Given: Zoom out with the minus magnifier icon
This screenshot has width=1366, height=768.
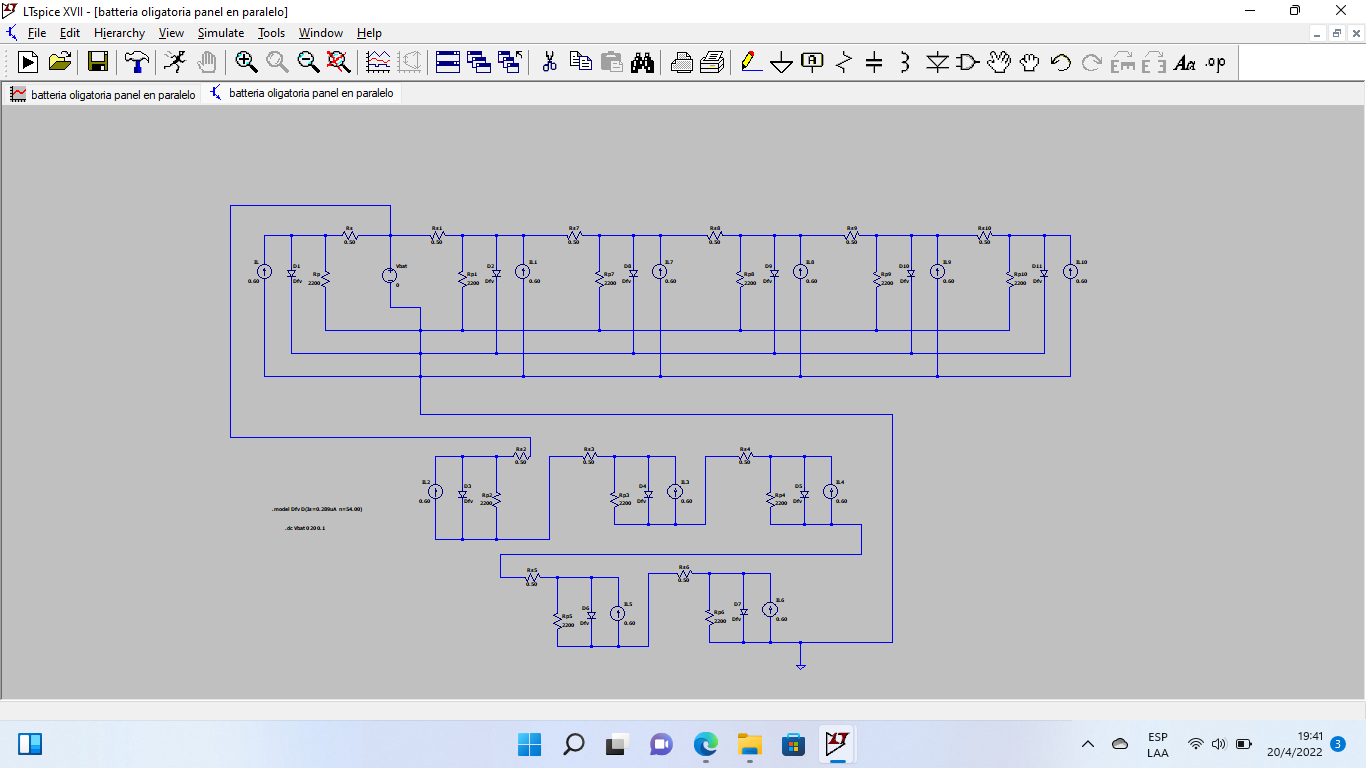Looking at the screenshot, I should (x=308, y=62).
